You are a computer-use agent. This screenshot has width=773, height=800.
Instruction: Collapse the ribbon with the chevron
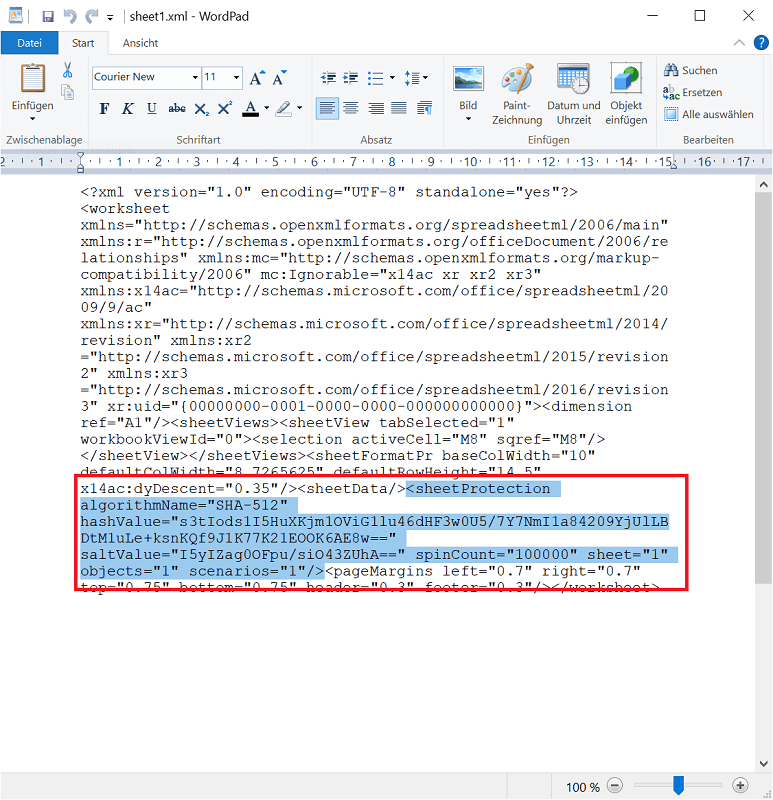(x=739, y=42)
